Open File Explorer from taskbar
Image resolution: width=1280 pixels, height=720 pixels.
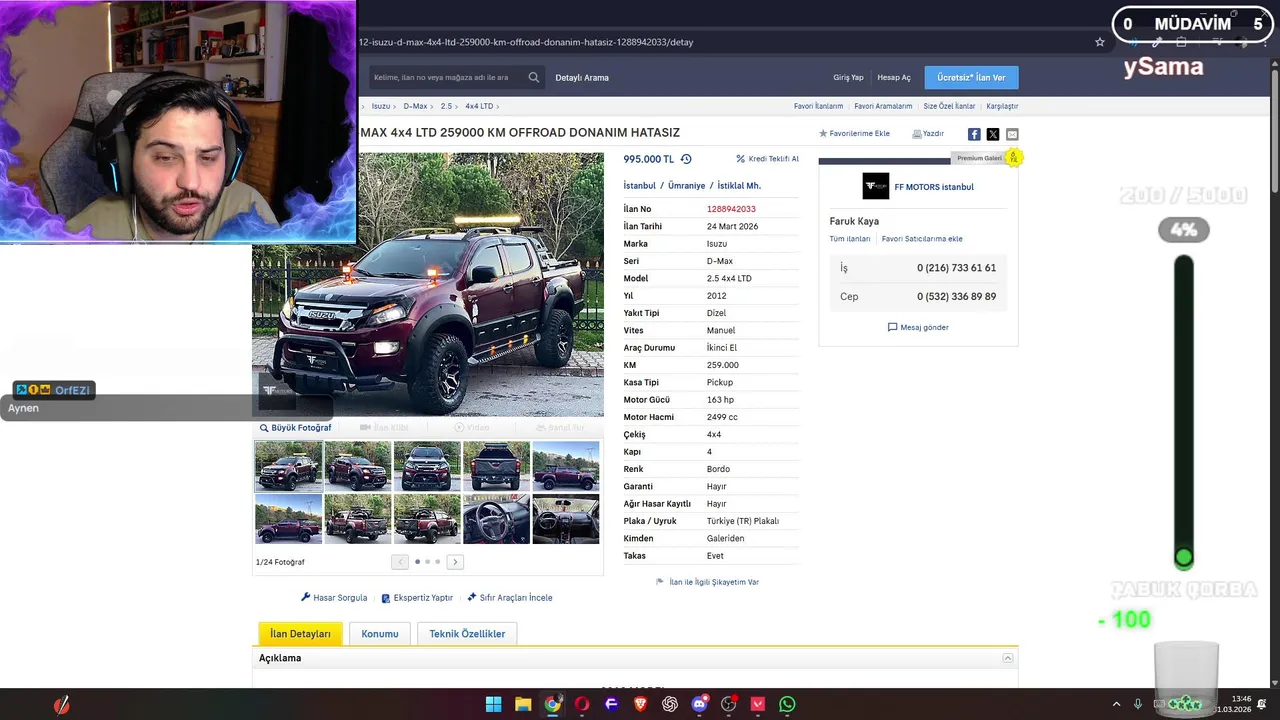(x=523, y=704)
